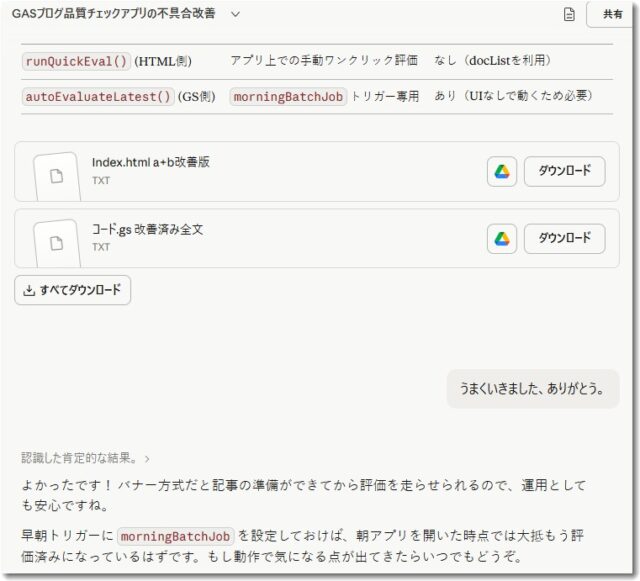Click the morningBatchJob code tag in the table
The width and height of the screenshot is (640, 581).
[x=288, y=97]
